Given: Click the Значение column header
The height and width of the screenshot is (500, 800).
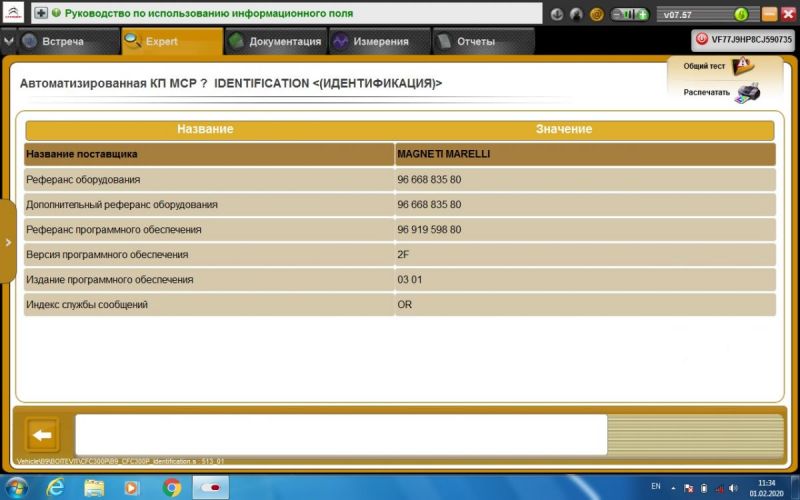Looking at the screenshot, I should (563, 130).
